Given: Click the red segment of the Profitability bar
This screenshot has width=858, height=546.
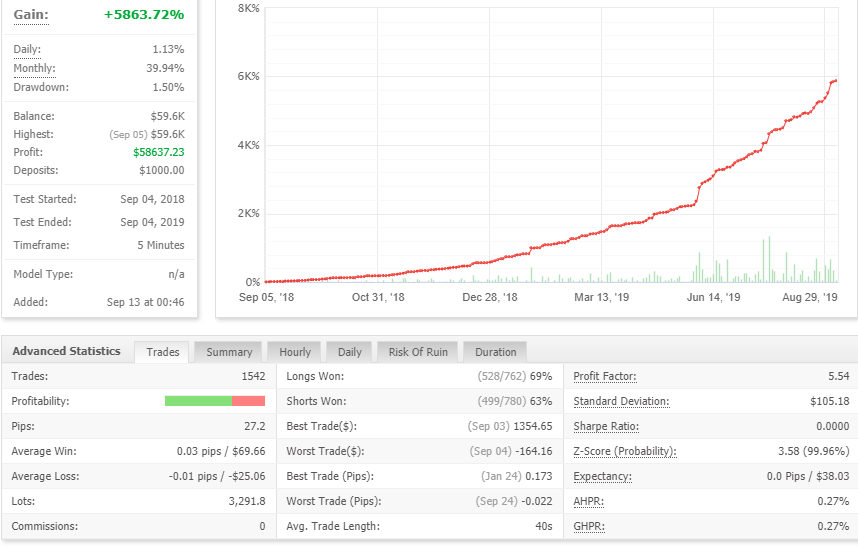Looking at the screenshot, I should [x=248, y=401].
